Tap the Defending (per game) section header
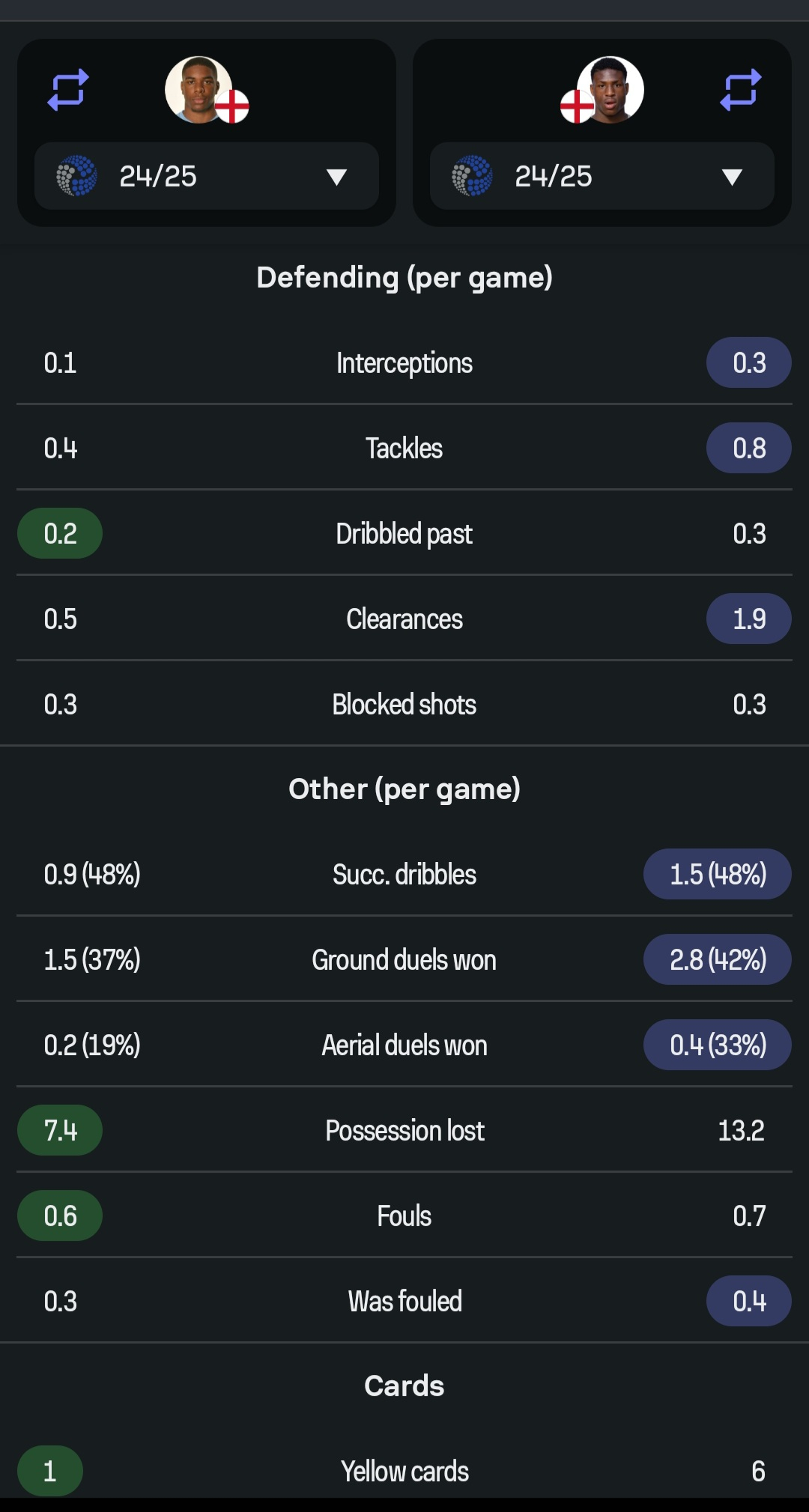Screen dimensions: 809x1512 [404, 278]
